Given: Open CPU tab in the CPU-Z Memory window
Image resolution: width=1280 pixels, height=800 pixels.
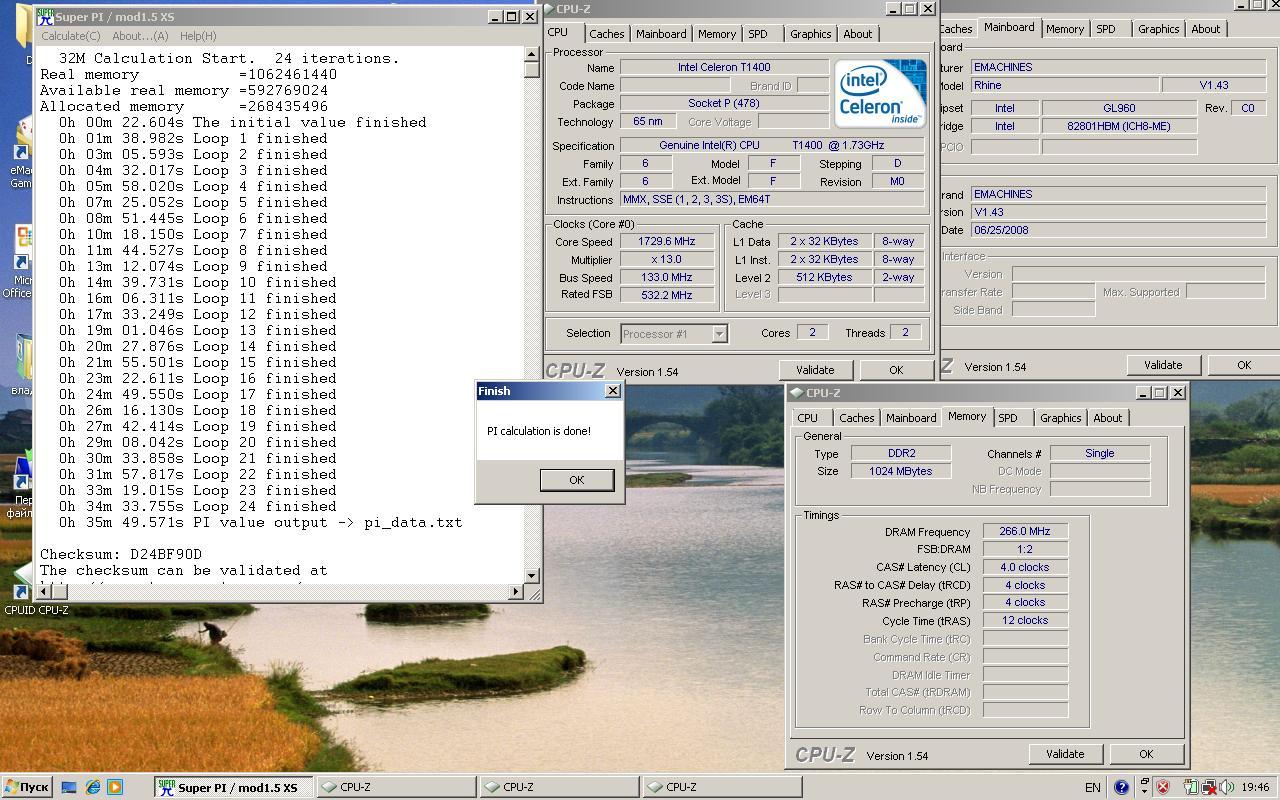Looking at the screenshot, I should [x=807, y=418].
